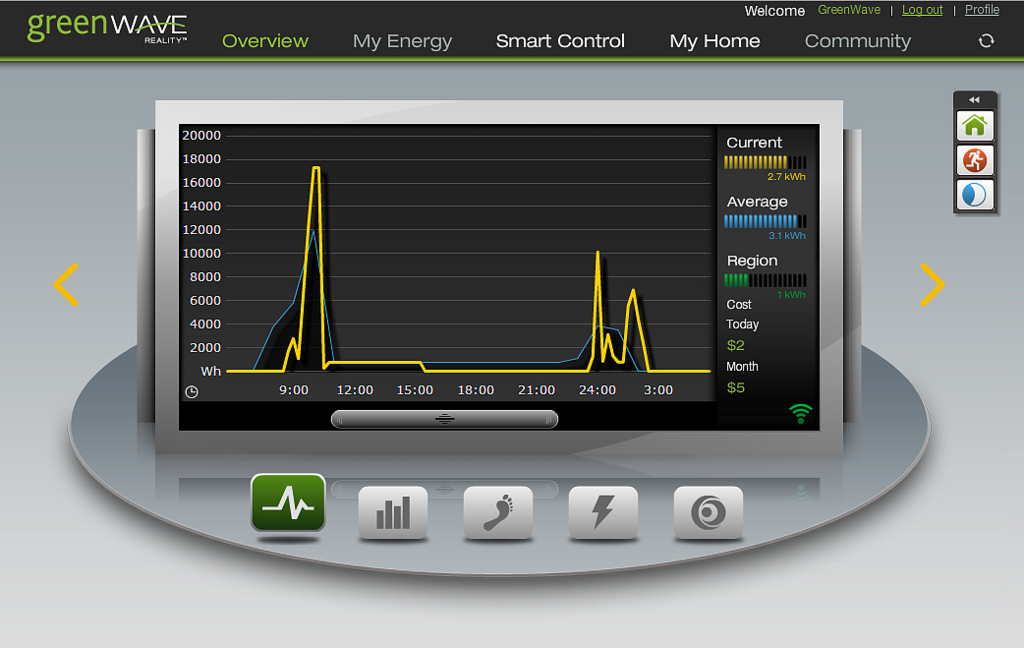Open the swirl icon view
The width and height of the screenshot is (1024, 648).
708,513
